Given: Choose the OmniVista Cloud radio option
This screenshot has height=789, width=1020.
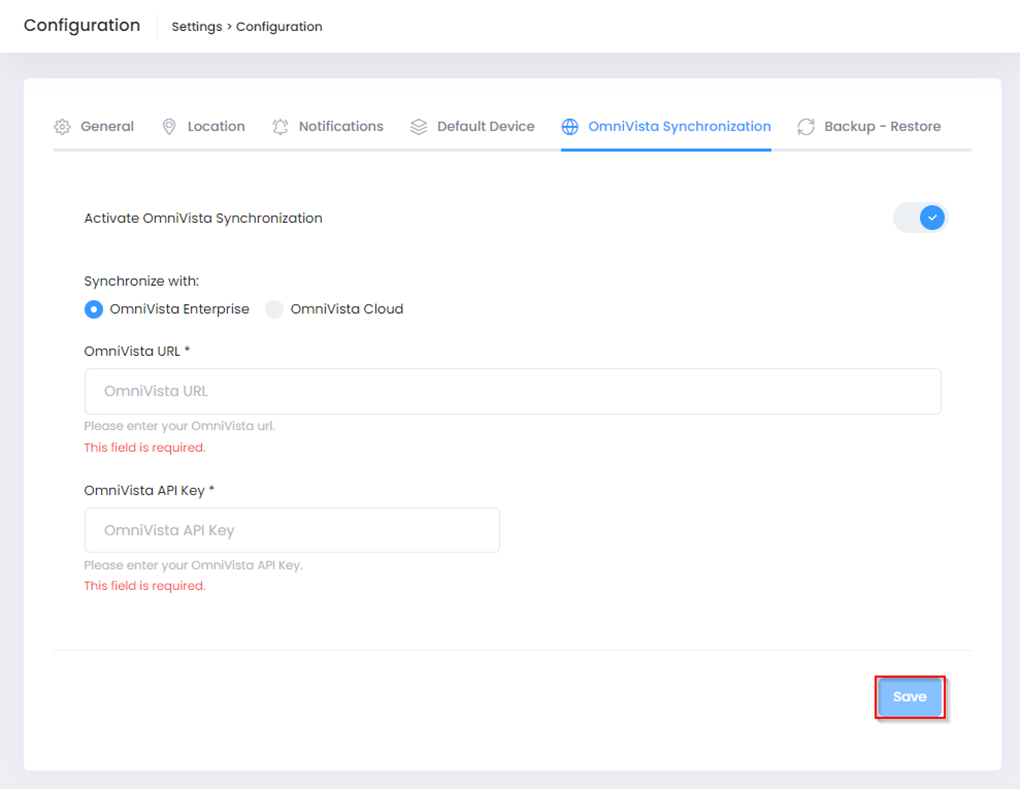Looking at the screenshot, I should (x=274, y=309).
